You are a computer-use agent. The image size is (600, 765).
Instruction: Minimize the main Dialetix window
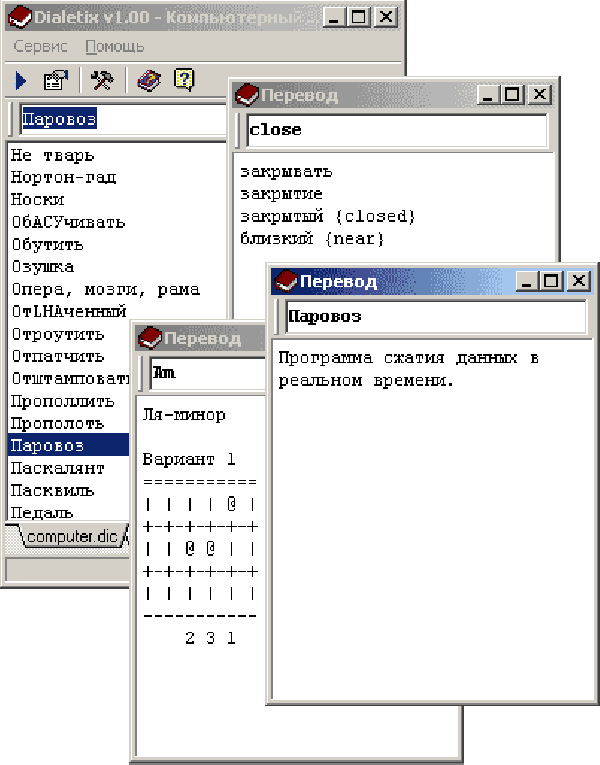point(335,17)
